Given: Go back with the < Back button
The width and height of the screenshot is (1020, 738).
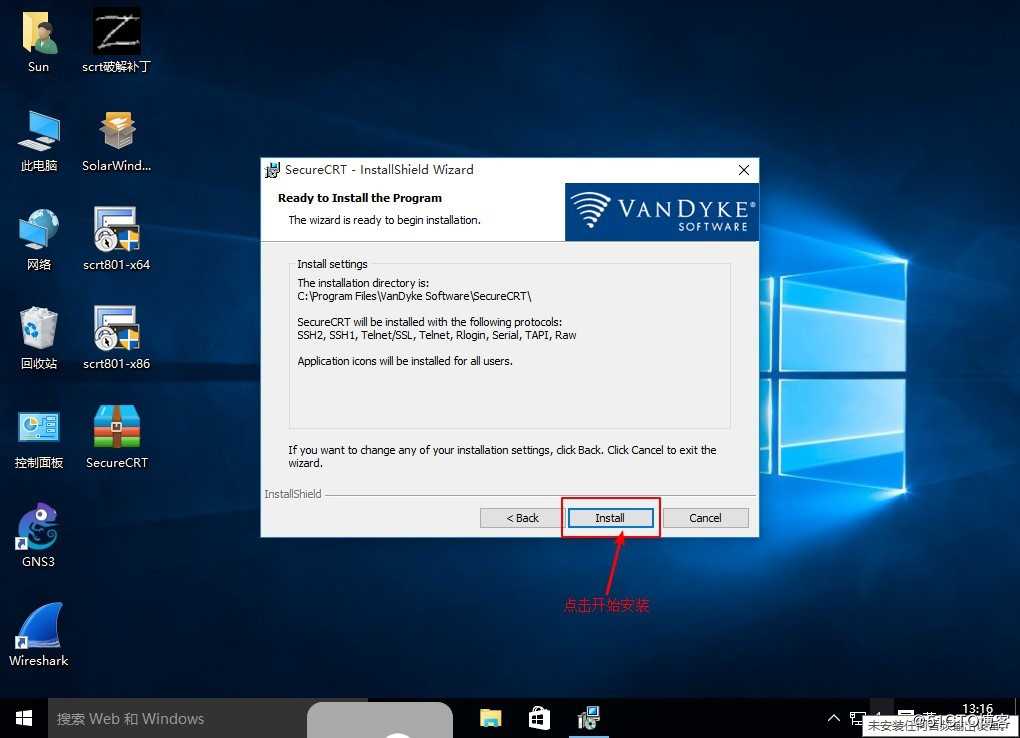Looking at the screenshot, I should tap(522, 518).
